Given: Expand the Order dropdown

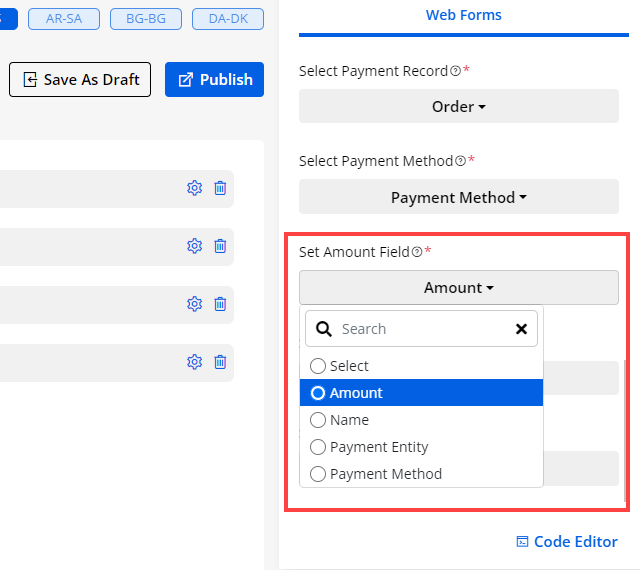Looking at the screenshot, I should (x=458, y=106).
